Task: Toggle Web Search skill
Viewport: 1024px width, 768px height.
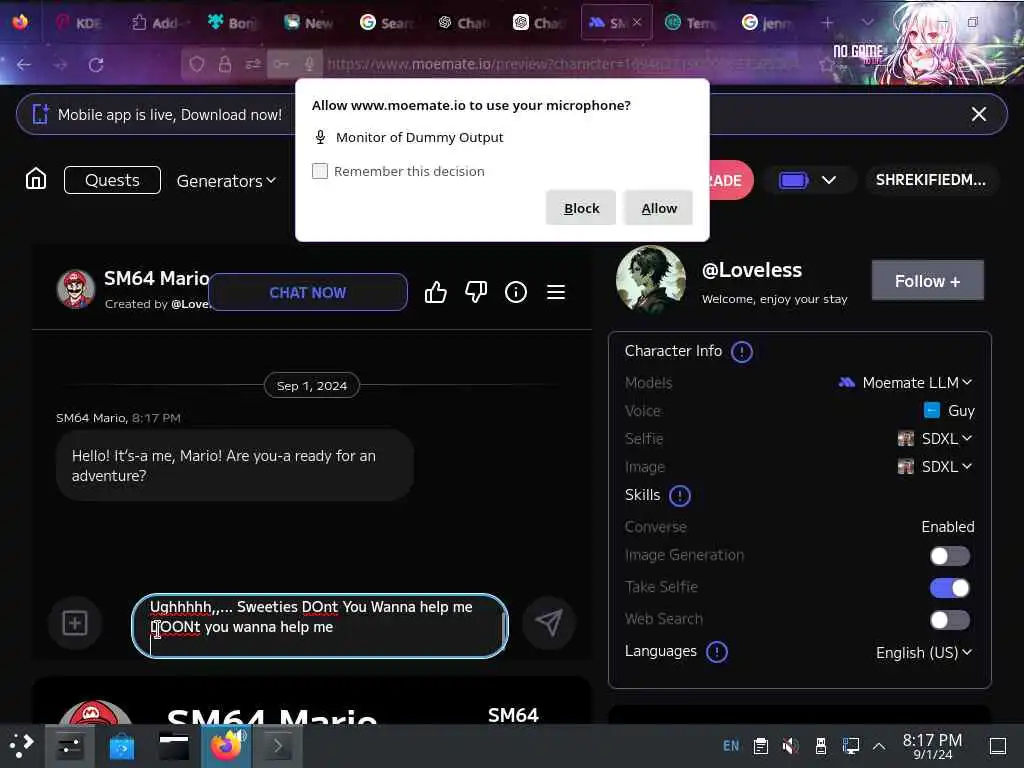Action: click(950, 620)
